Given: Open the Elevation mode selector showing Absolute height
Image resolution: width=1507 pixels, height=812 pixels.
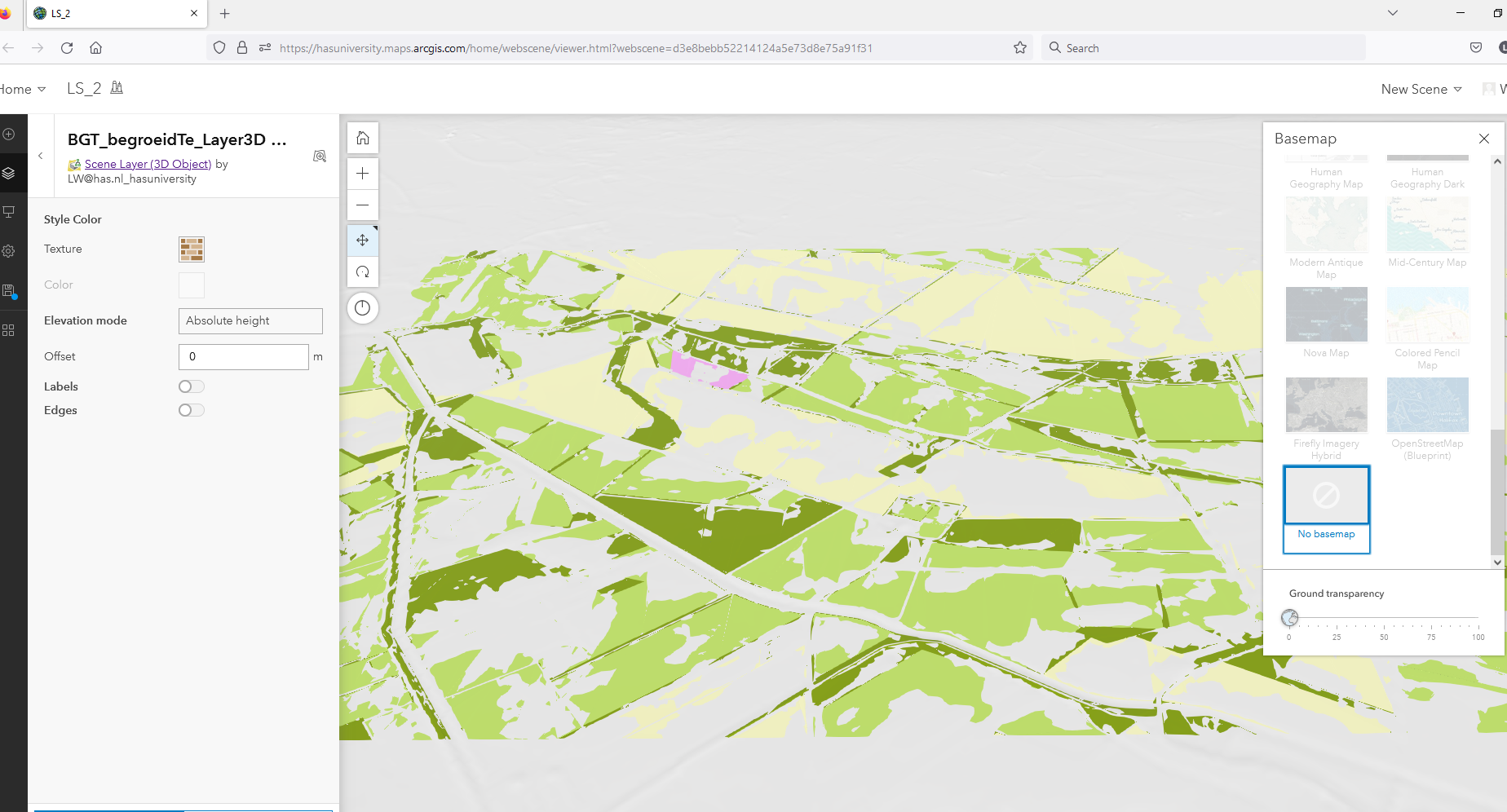Looking at the screenshot, I should coord(250,320).
